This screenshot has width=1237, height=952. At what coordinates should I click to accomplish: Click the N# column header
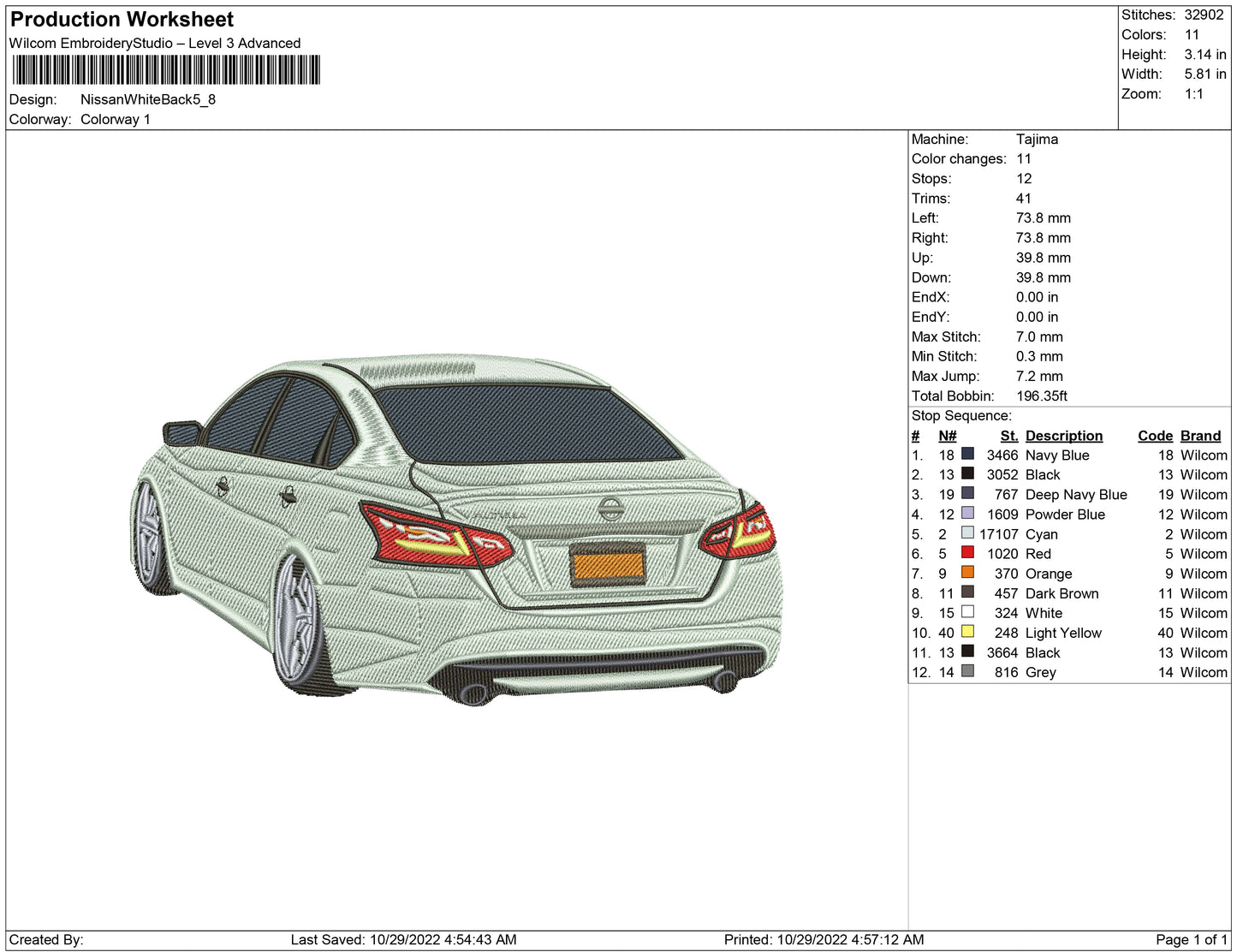pos(947,436)
